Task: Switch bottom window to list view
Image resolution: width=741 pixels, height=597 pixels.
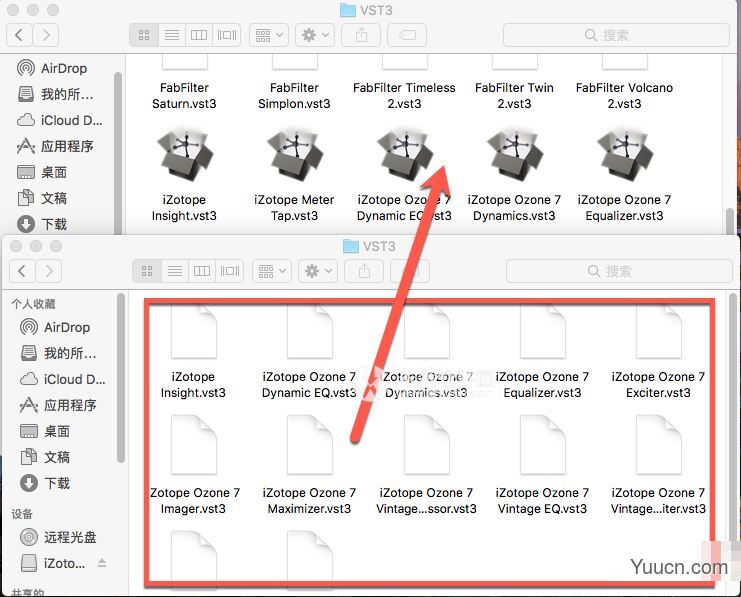Action: 174,271
